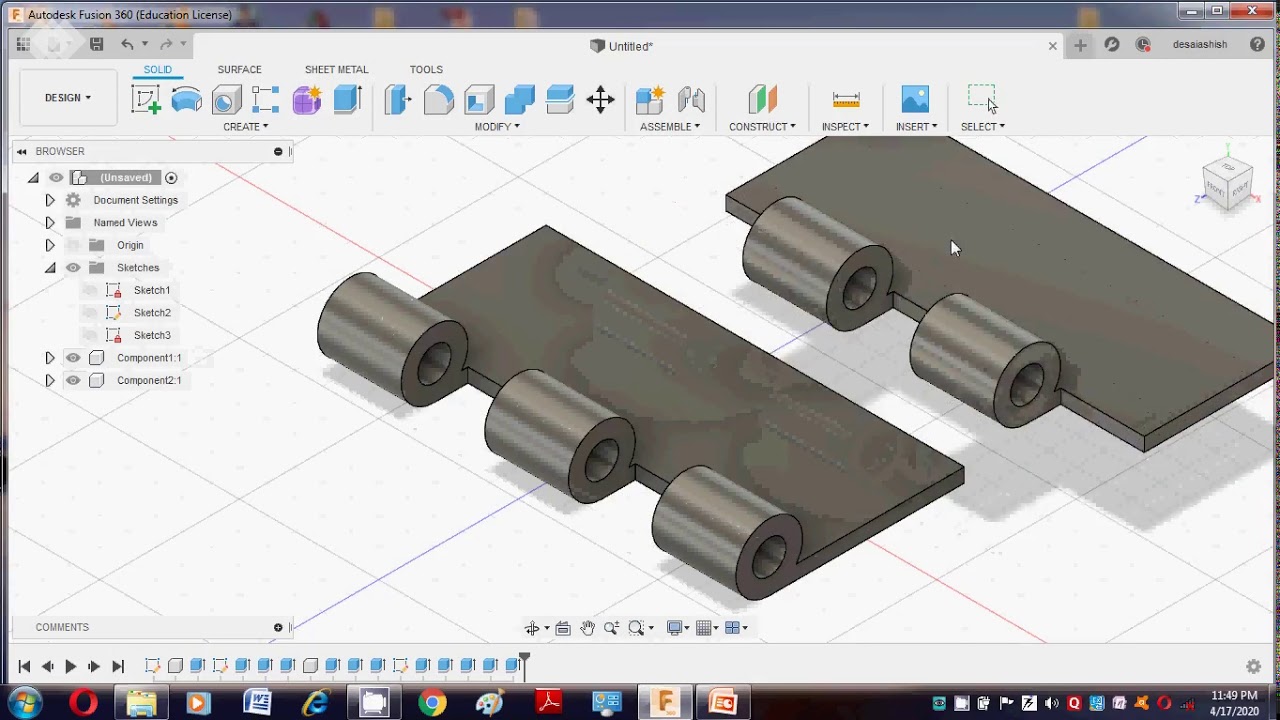Open the INSPECT dropdown menu
Viewport: 1280px width, 720px height.
pos(845,127)
